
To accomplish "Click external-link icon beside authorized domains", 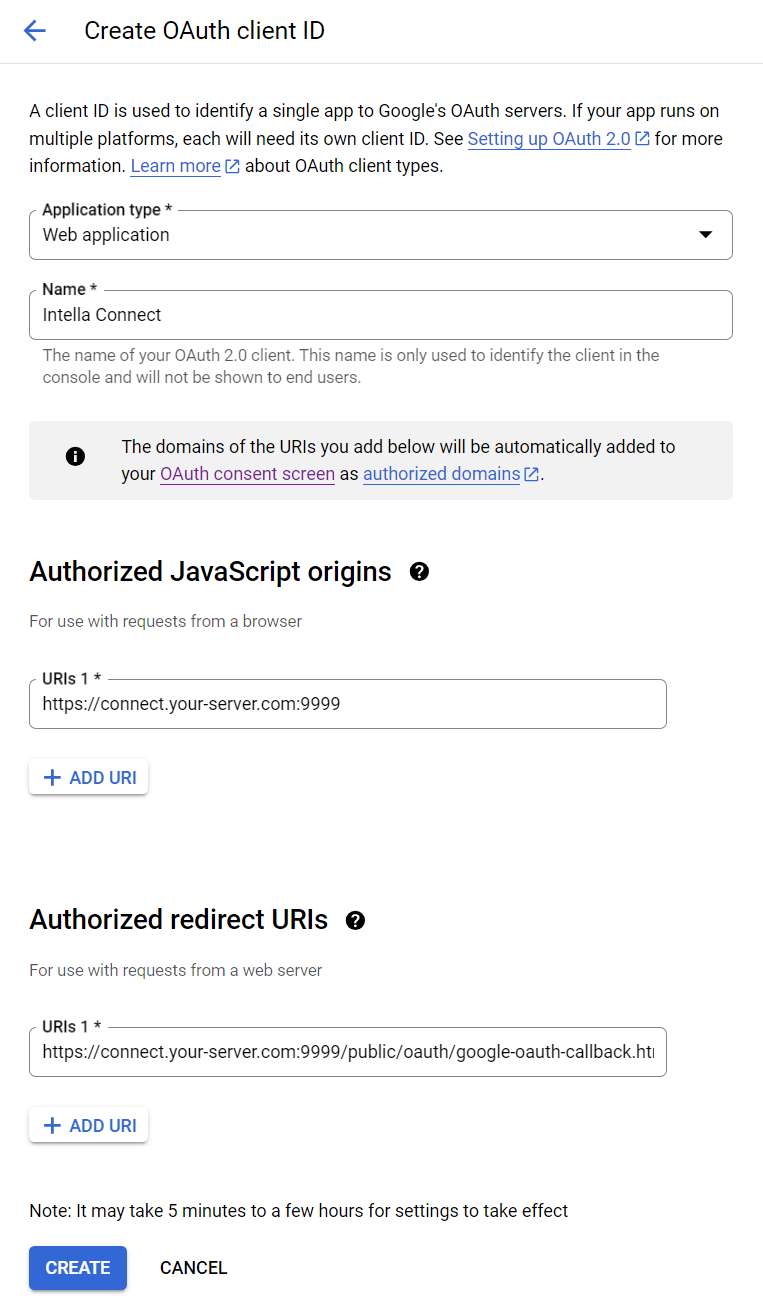I will click(532, 474).
